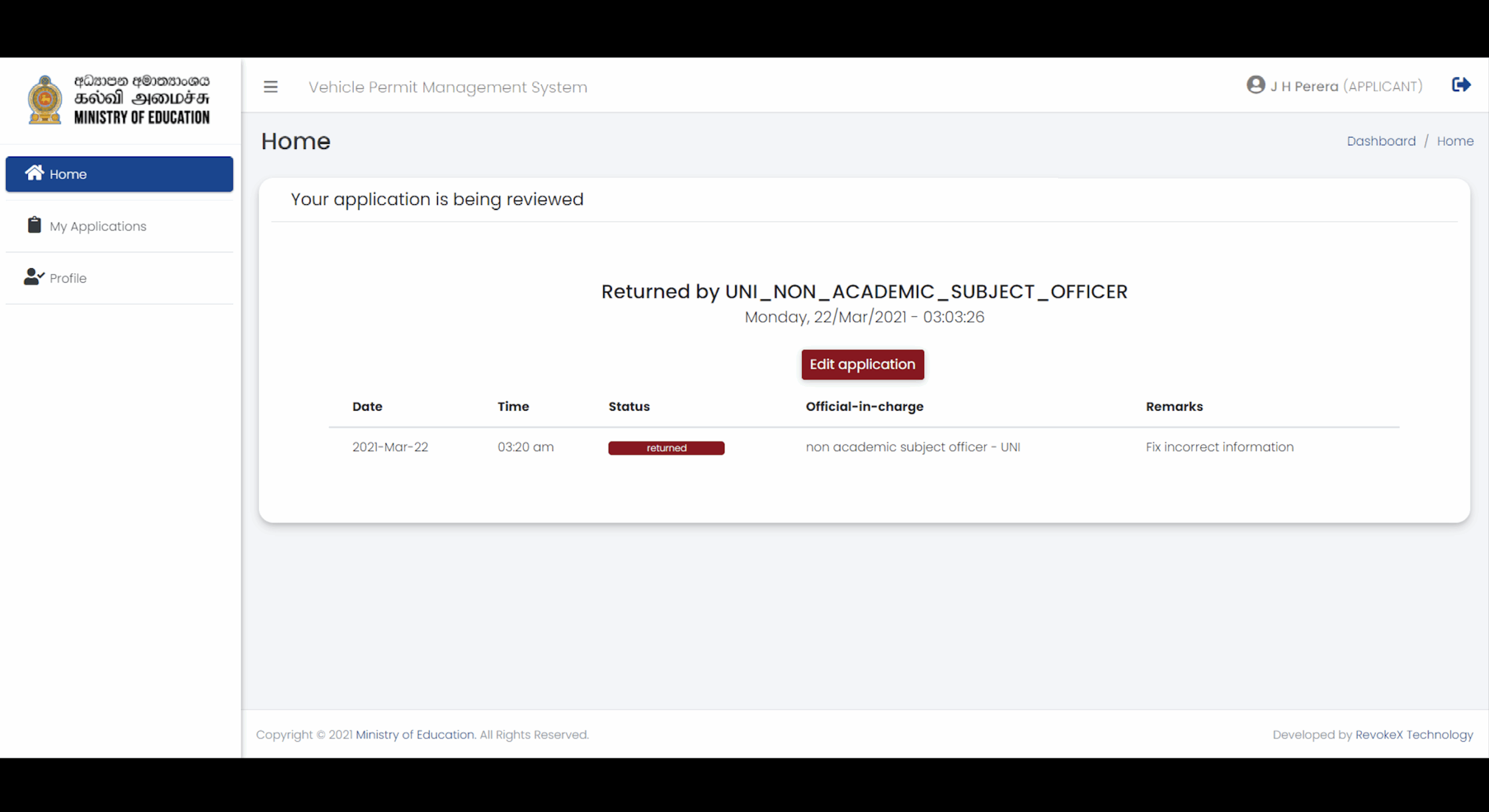Click the My Applications clipboard icon

34,225
